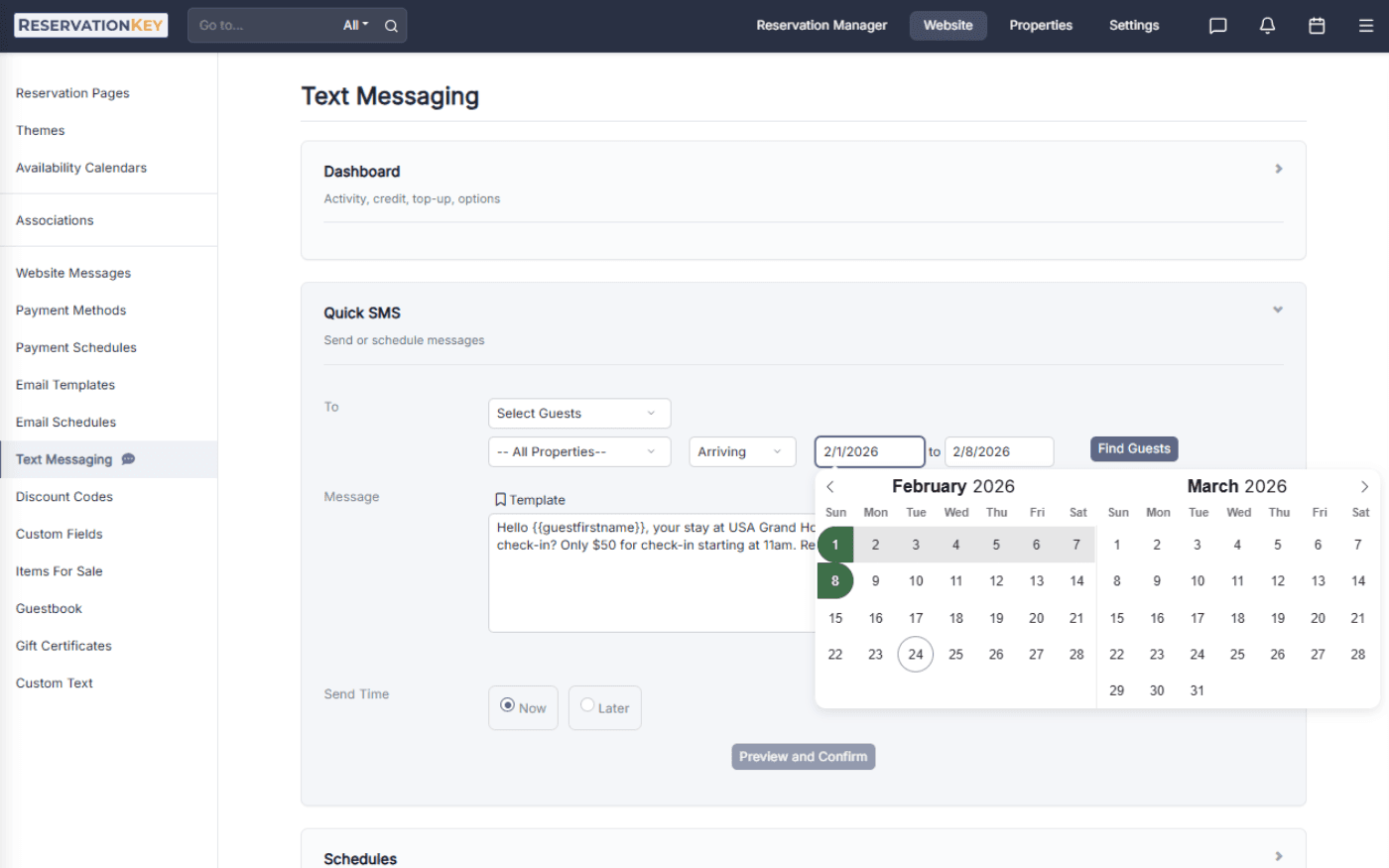Click the chat bubble icon beside Text Messaging

[127, 459]
